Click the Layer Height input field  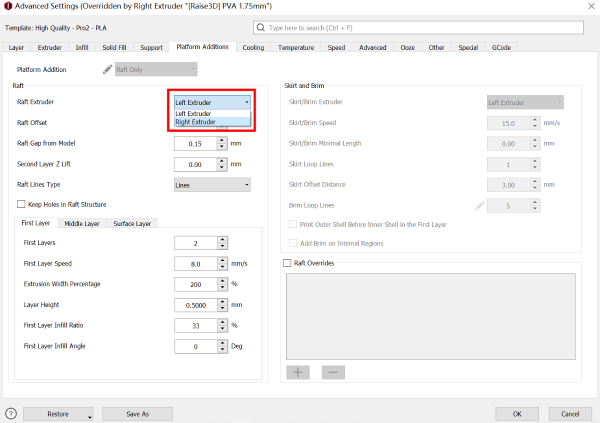coord(200,305)
